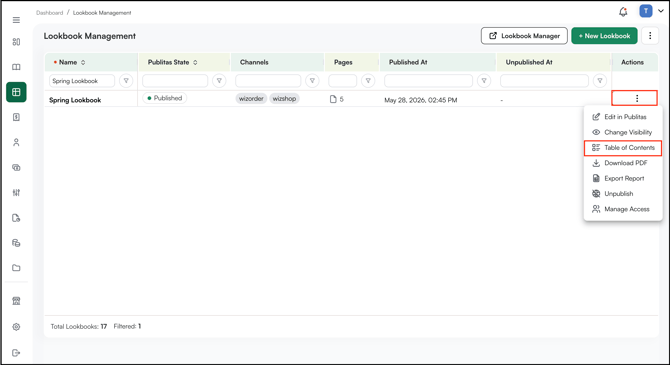Create a New Lookbook
Viewport: 670px width, 365px height.
pos(604,36)
